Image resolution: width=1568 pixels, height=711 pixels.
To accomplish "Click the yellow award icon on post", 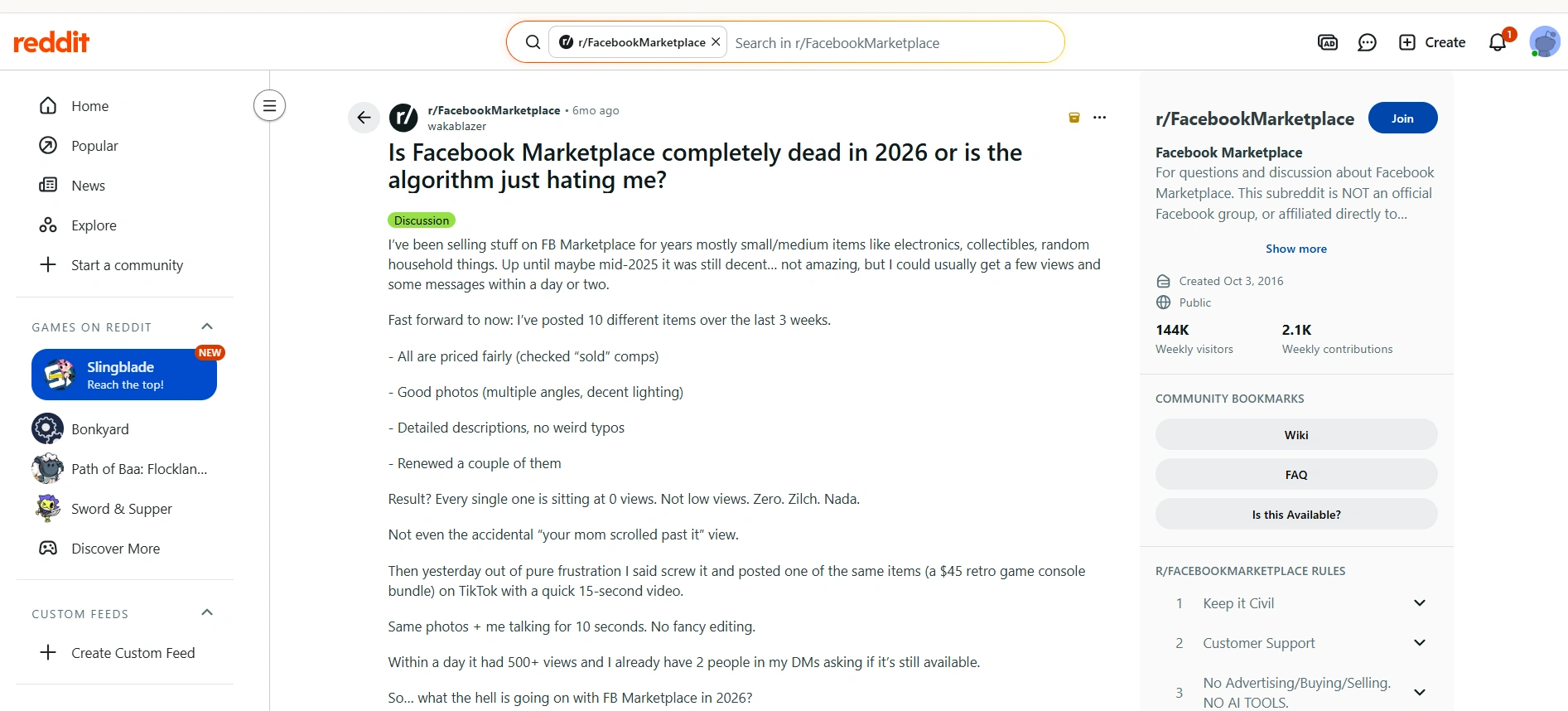I will 1074,118.
